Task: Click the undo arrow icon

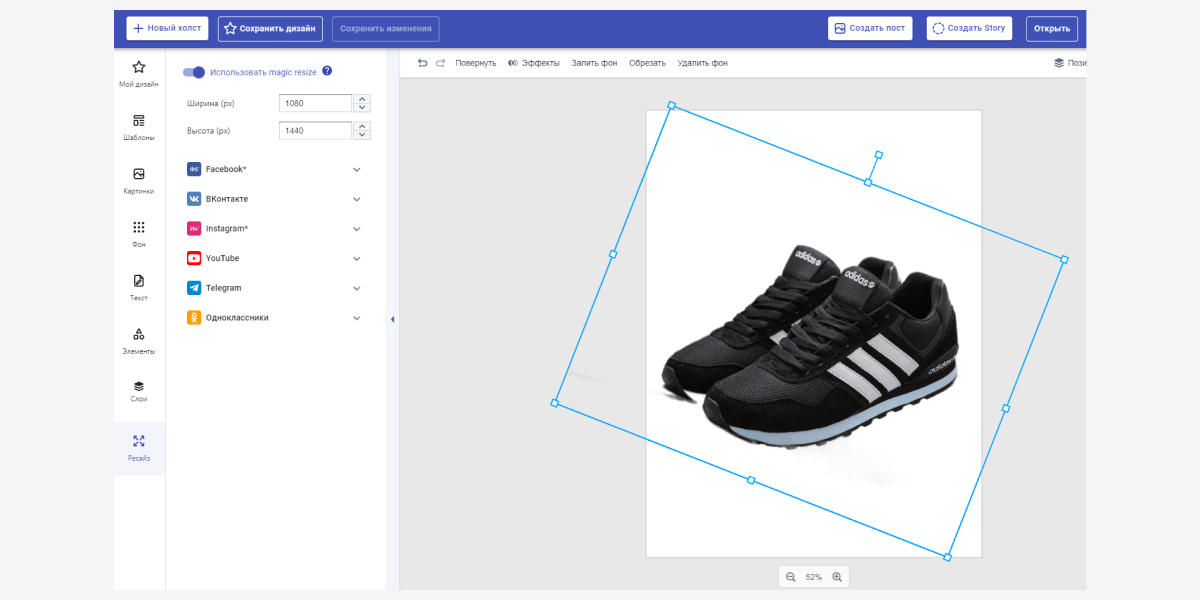Action: click(422, 63)
